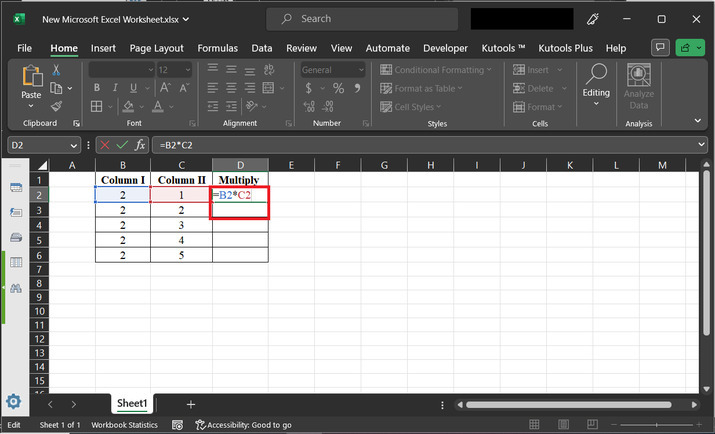715x434 pixels.
Task: Add a new sheet with plus button
Action: pyautogui.click(x=191, y=404)
